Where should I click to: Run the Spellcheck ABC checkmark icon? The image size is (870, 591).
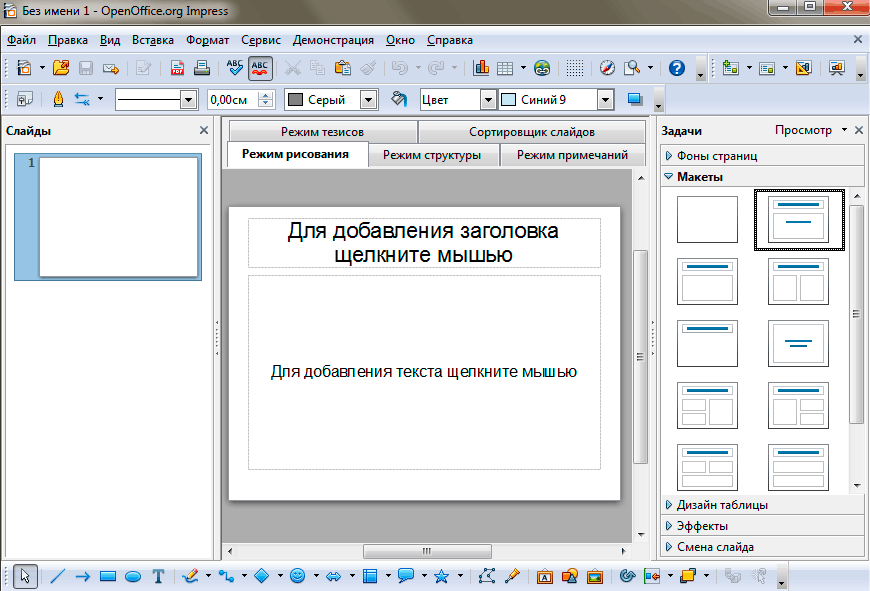tap(235, 68)
